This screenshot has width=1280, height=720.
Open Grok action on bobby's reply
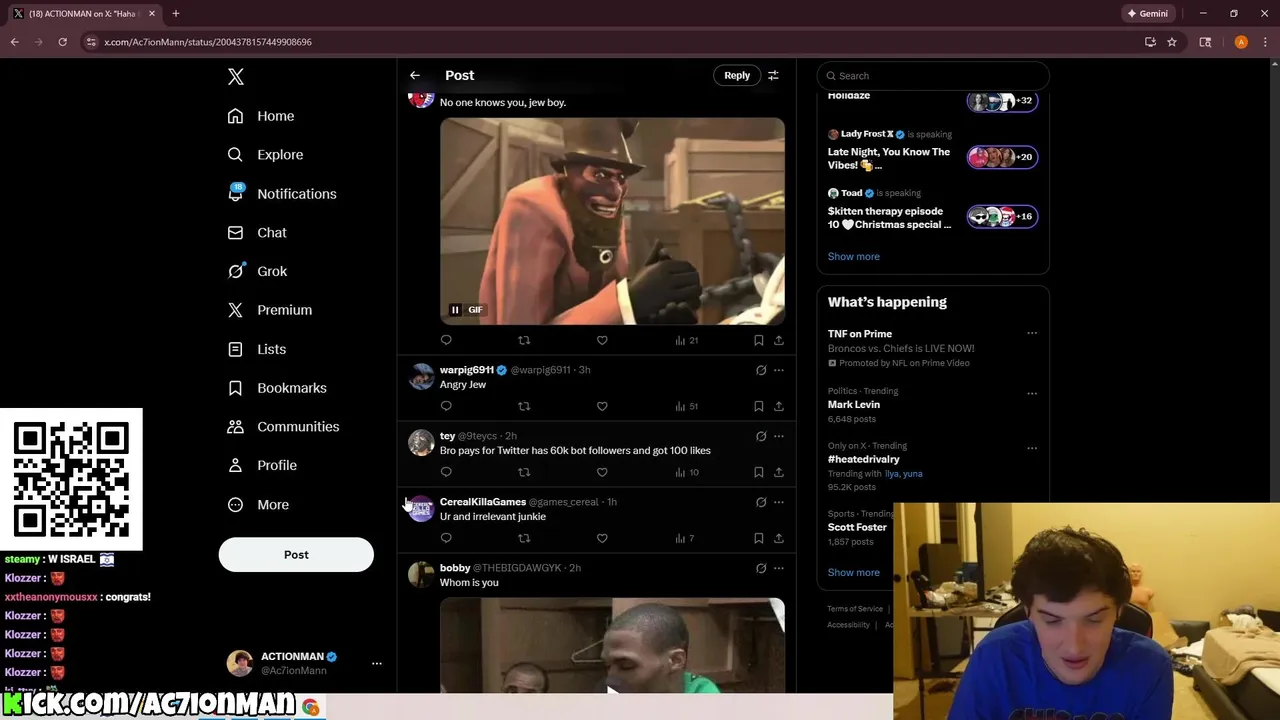[x=761, y=568]
